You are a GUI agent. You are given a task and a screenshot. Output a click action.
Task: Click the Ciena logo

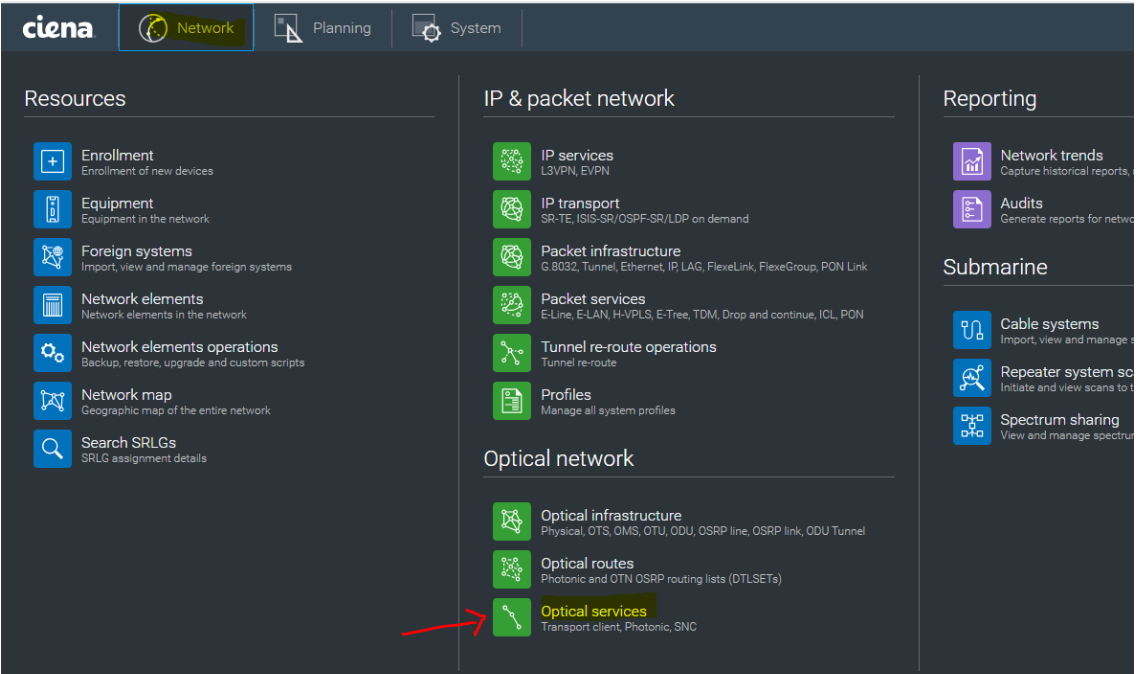pyautogui.click(x=56, y=27)
